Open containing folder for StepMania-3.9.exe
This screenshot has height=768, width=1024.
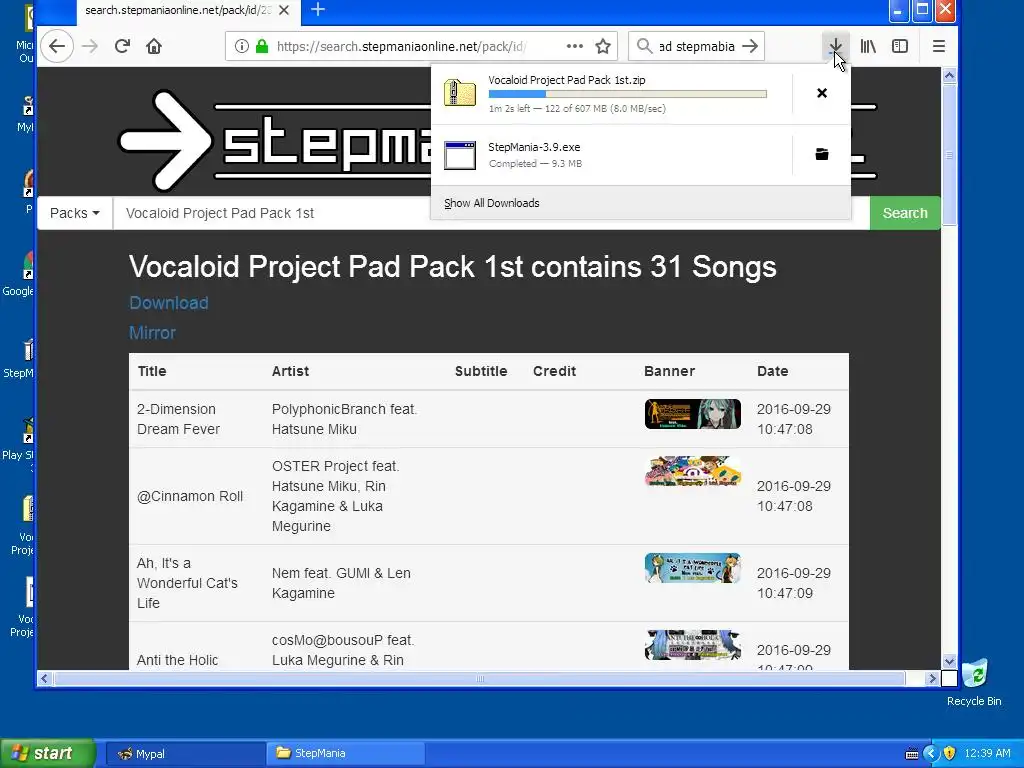click(x=822, y=154)
